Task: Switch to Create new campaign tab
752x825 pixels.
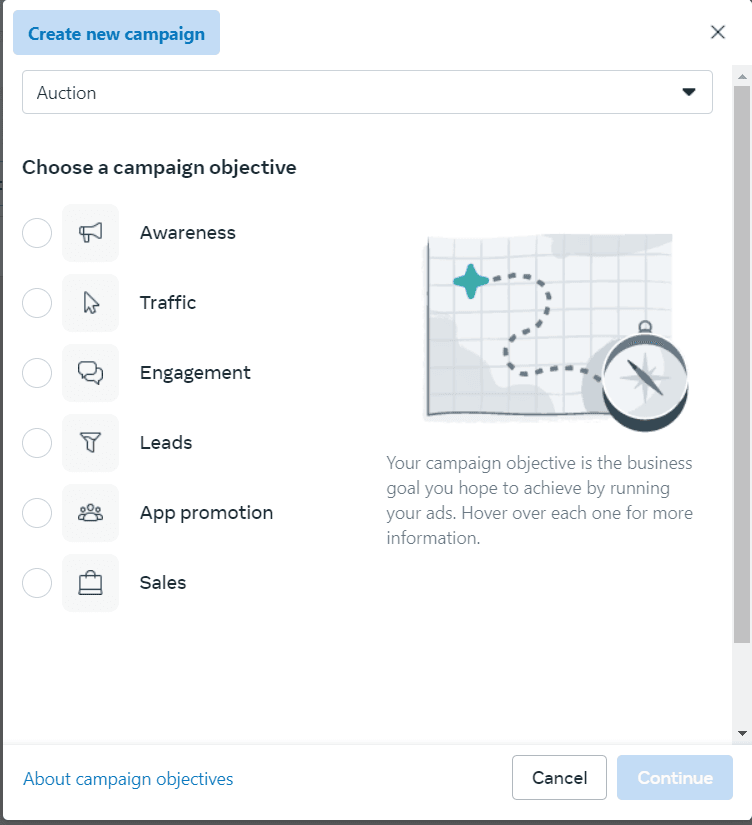Action: click(x=116, y=33)
